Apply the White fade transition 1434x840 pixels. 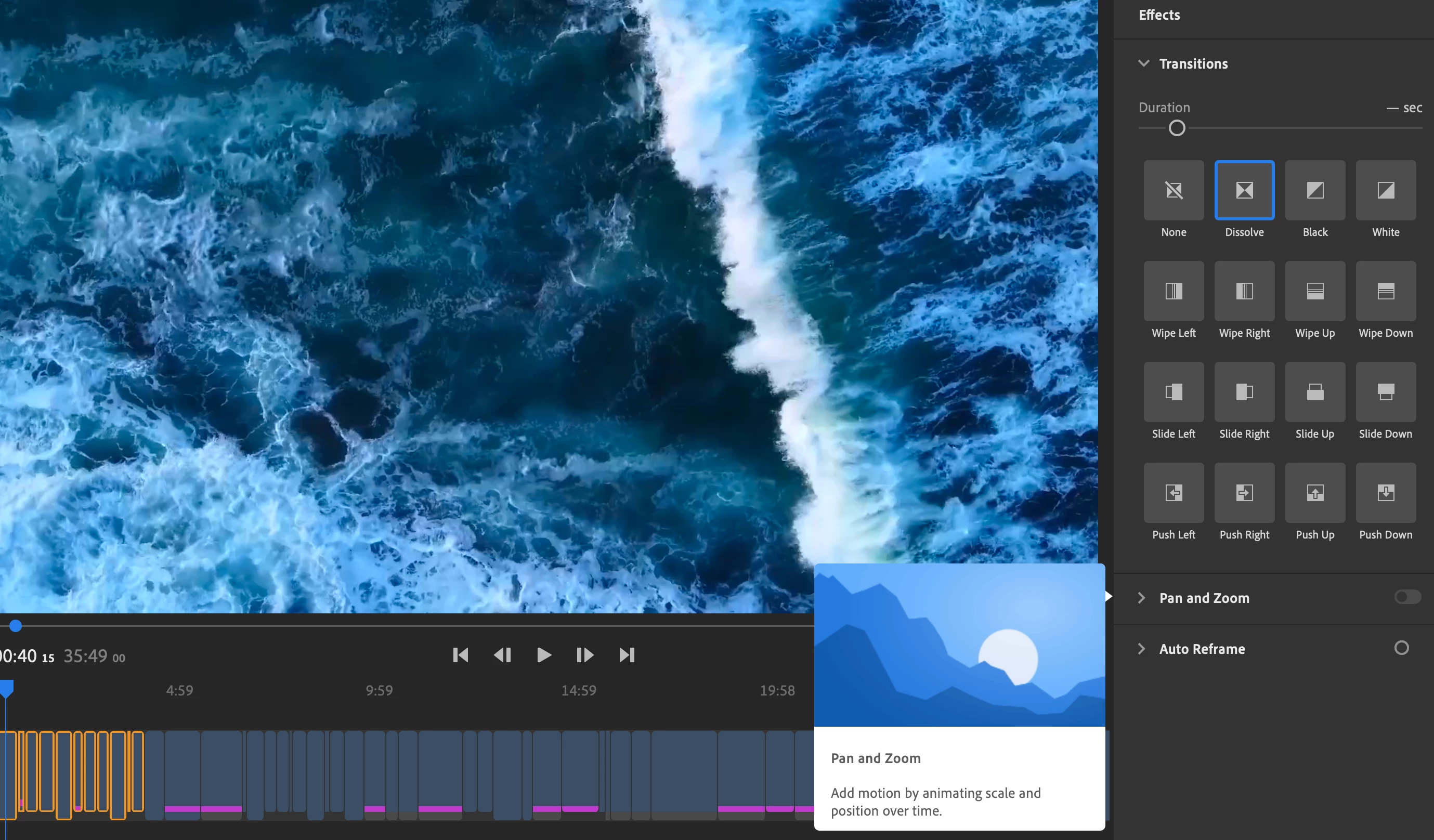click(1385, 190)
